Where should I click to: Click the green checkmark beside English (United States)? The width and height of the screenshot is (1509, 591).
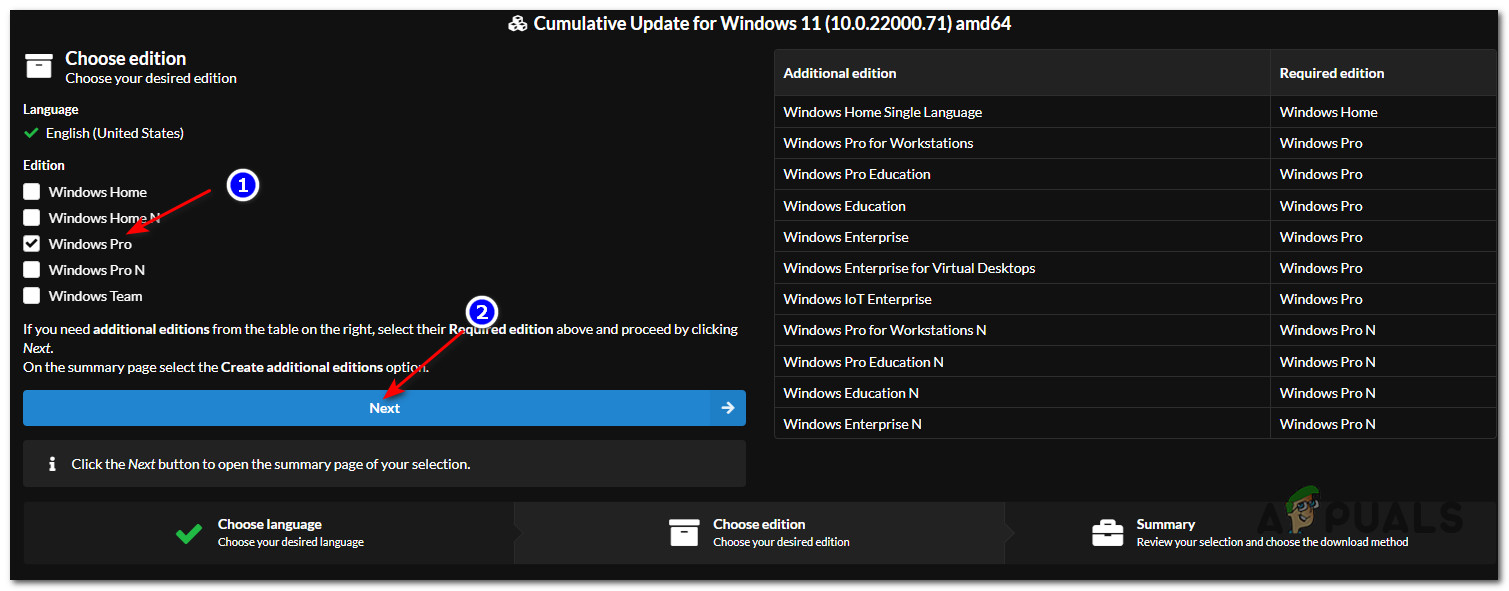[32, 132]
